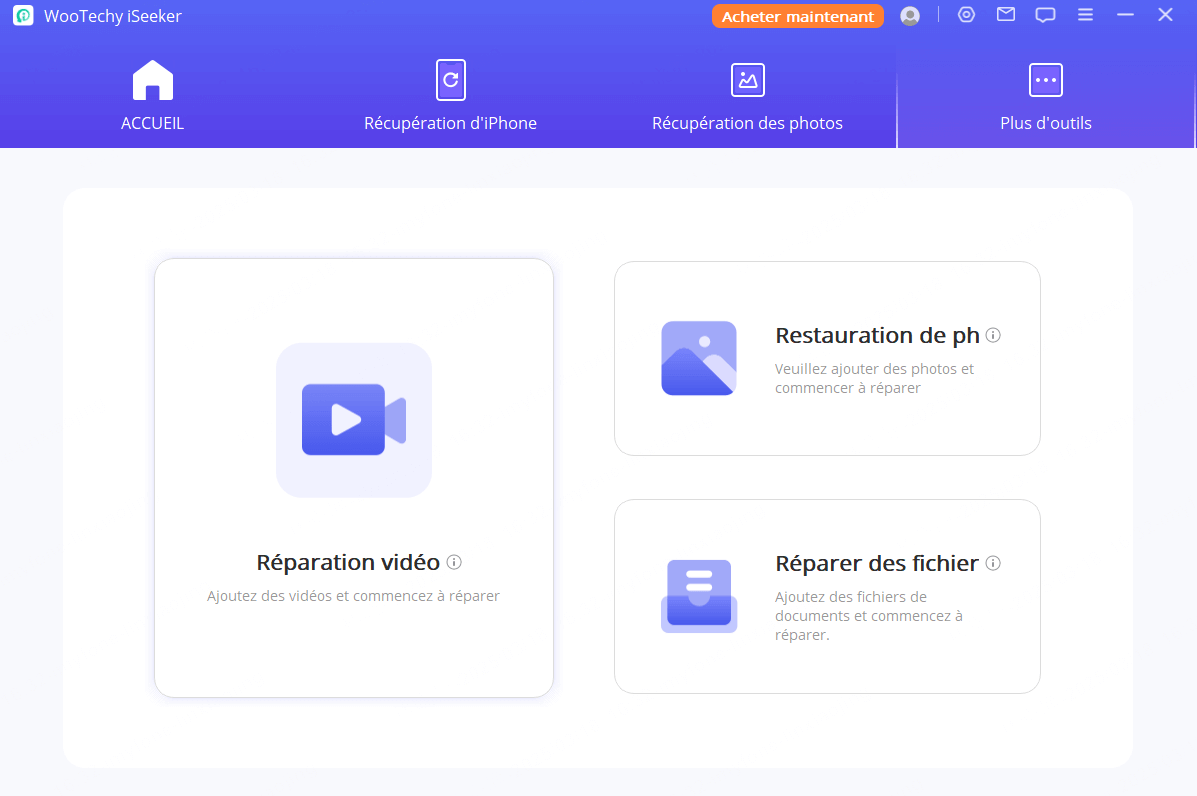Click the video camera repair icon
Image resolution: width=1197 pixels, height=796 pixels.
[354, 420]
